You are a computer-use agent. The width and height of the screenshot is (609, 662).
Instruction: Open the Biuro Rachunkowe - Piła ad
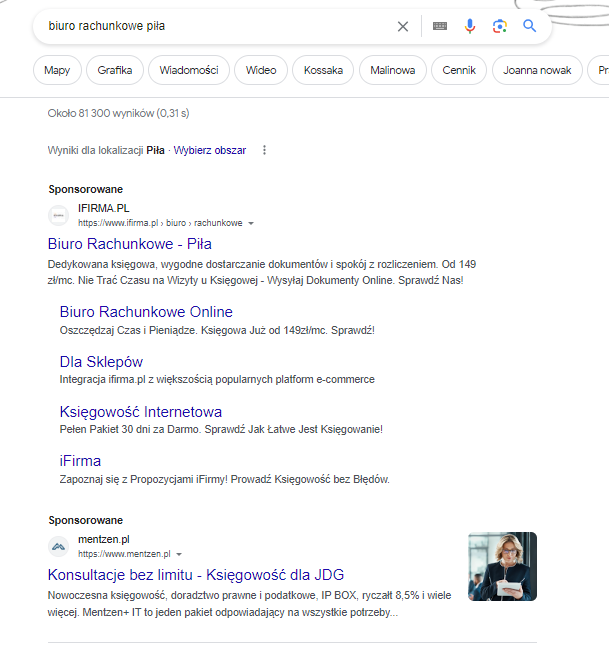tap(130, 244)
